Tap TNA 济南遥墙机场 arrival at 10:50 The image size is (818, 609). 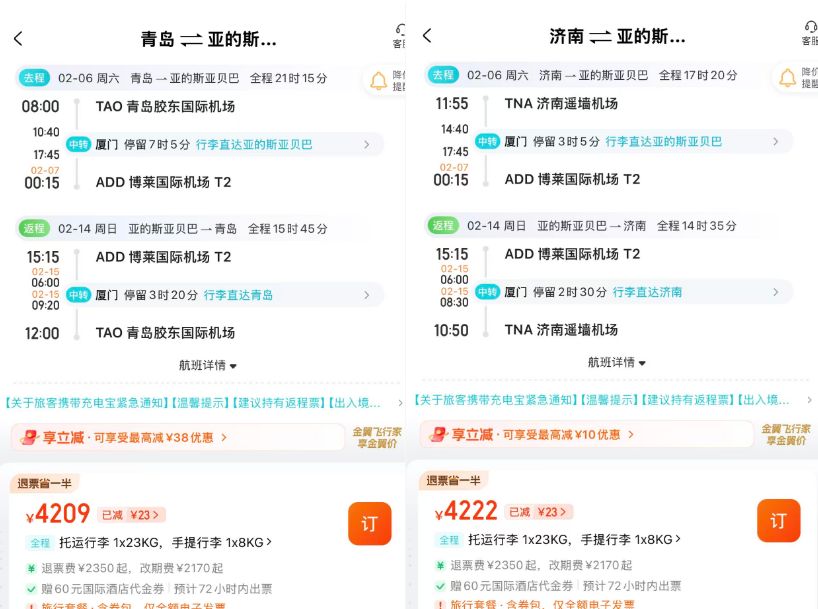(x=561, y=330)
